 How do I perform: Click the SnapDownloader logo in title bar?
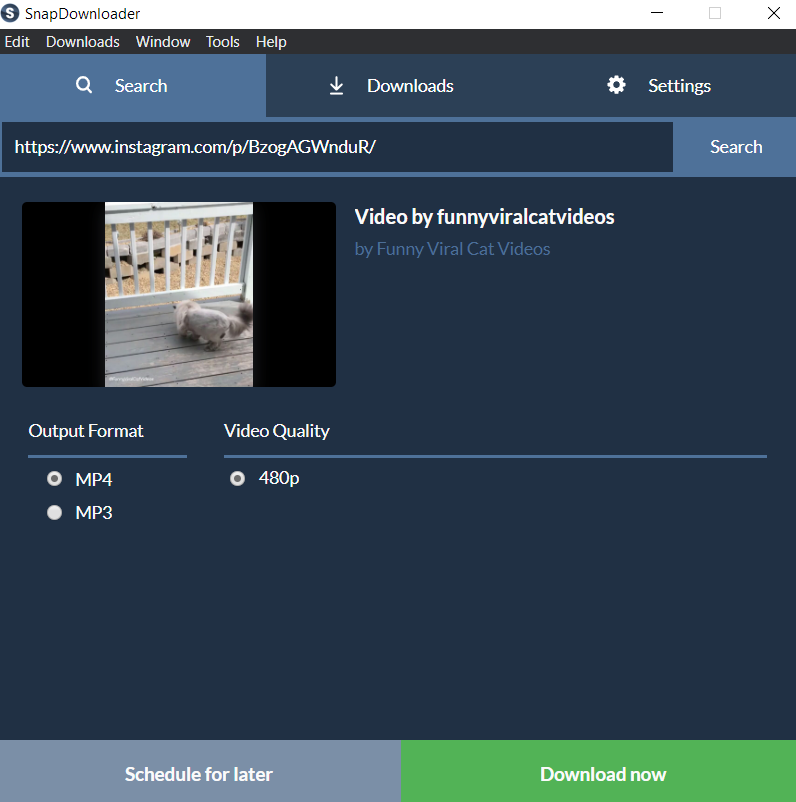[10, 13]
